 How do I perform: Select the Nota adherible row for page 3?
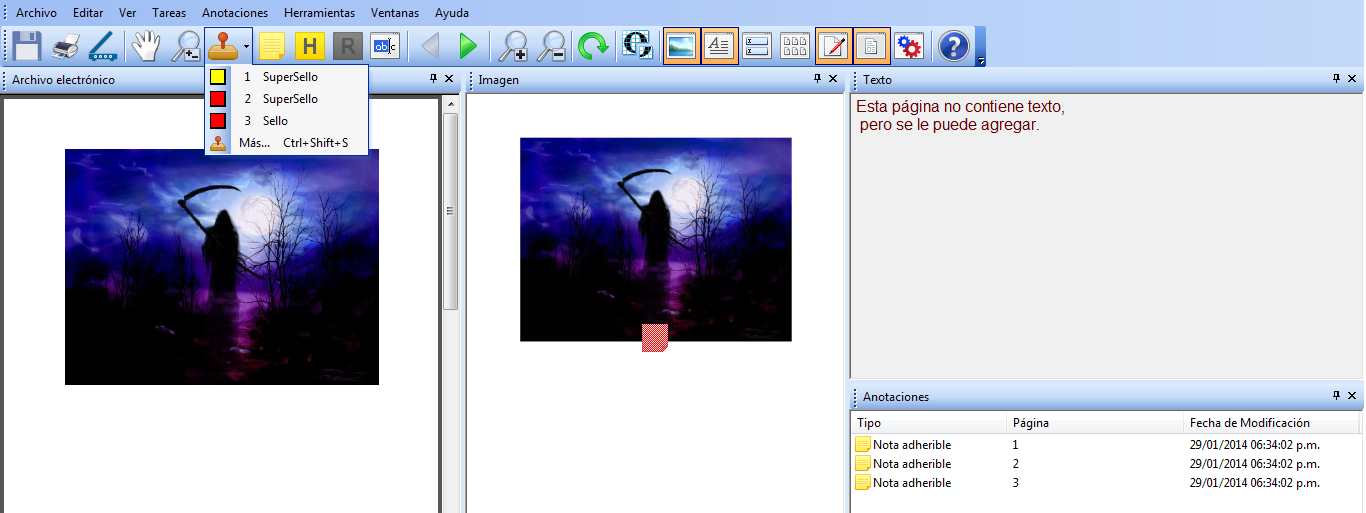click(1105, 483)
